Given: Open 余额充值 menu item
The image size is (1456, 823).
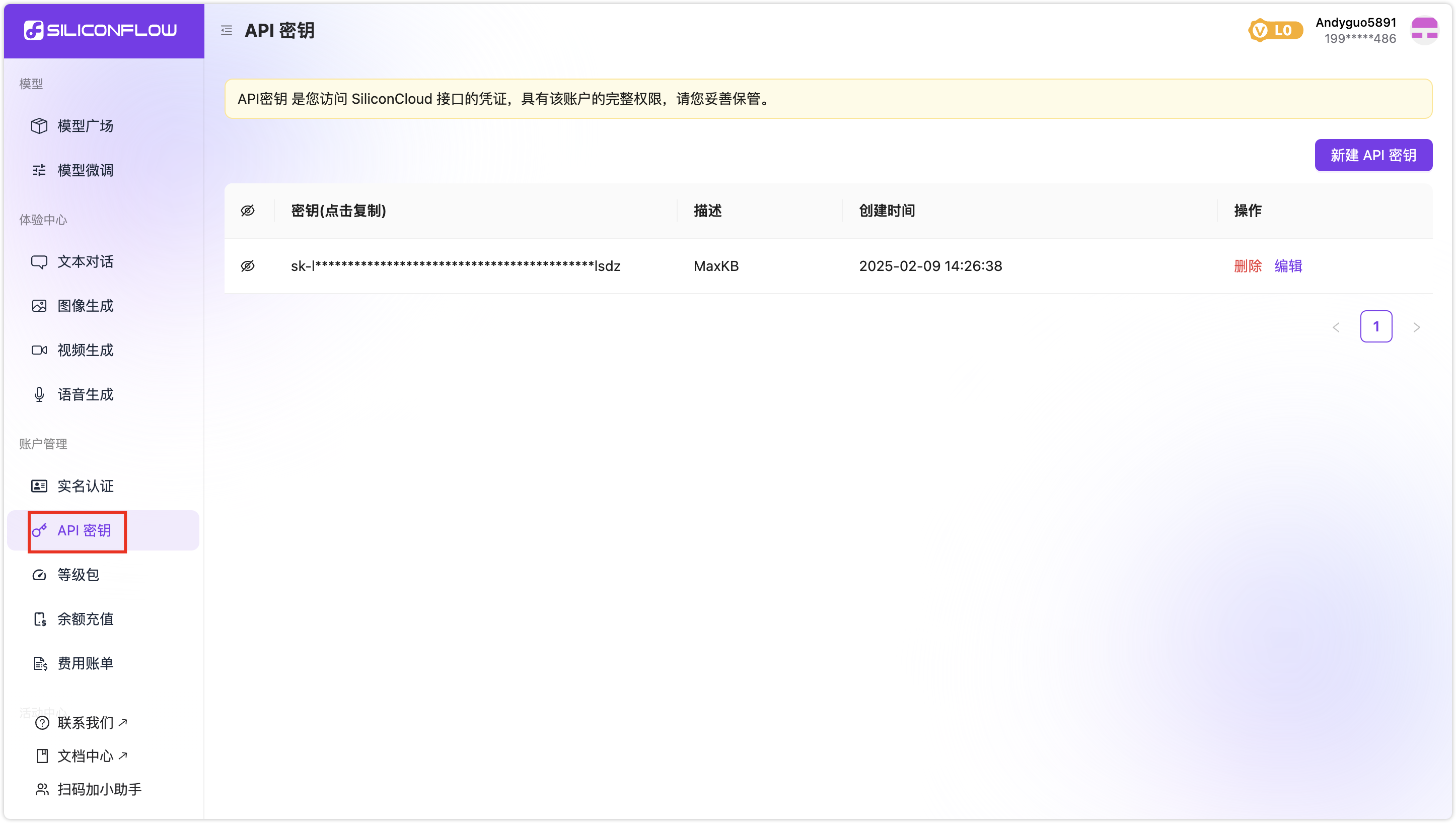Looking at the screenshot, I should tap(86, 619).
